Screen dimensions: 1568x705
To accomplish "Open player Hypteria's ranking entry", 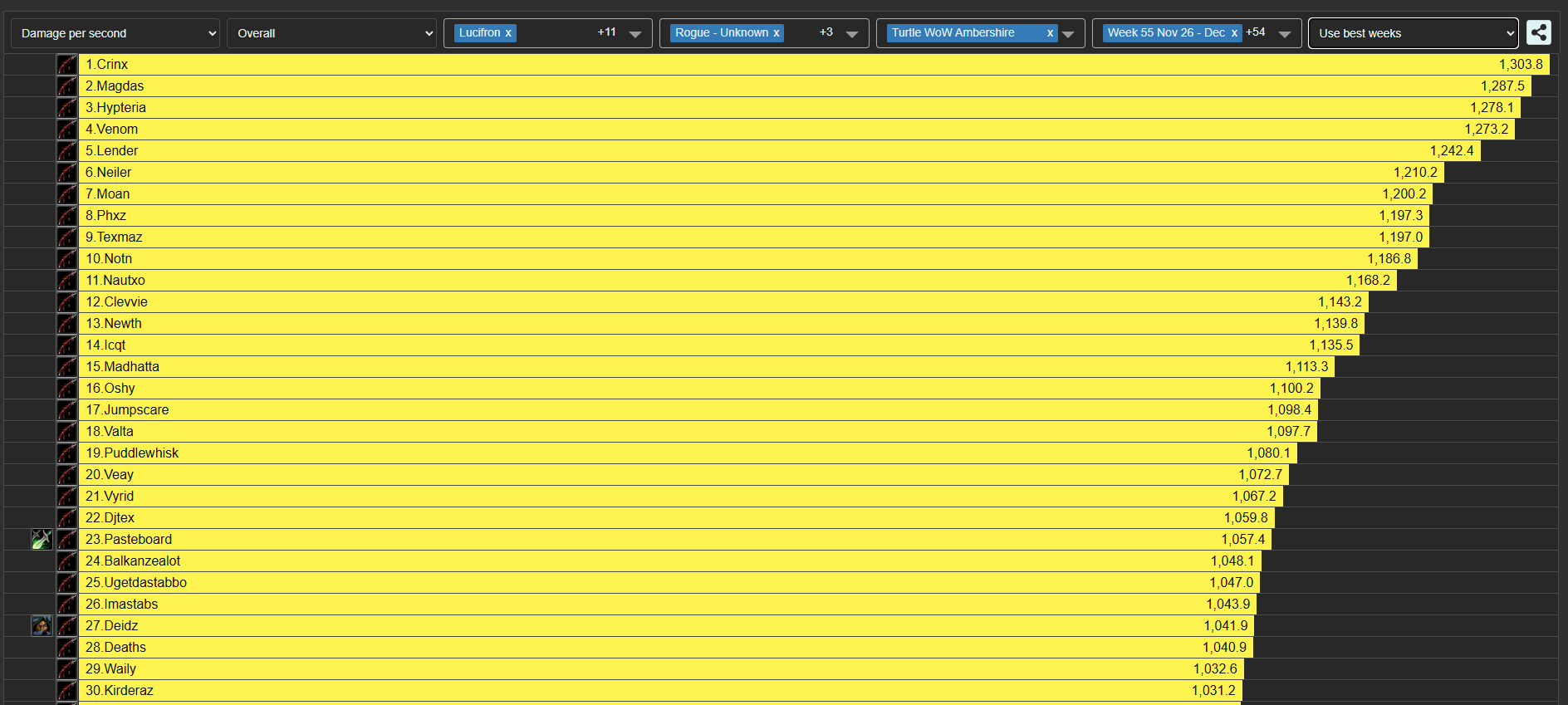I will [800, 107].
